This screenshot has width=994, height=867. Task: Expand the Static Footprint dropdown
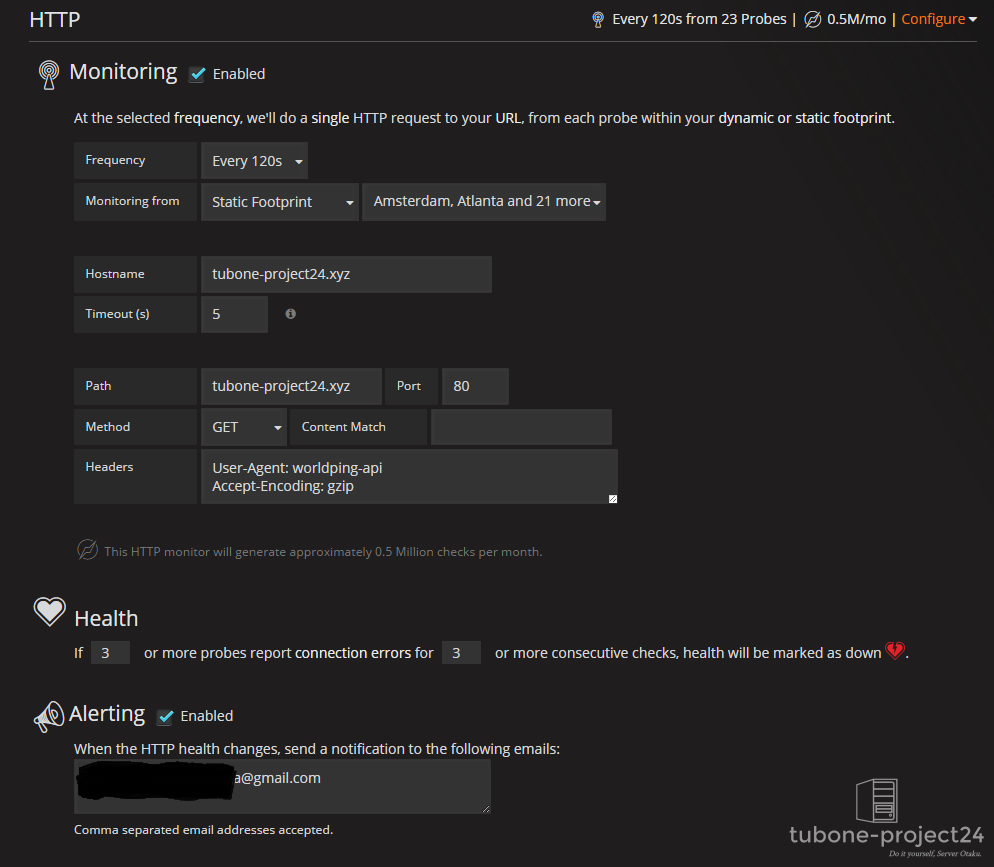coord(280,202)
